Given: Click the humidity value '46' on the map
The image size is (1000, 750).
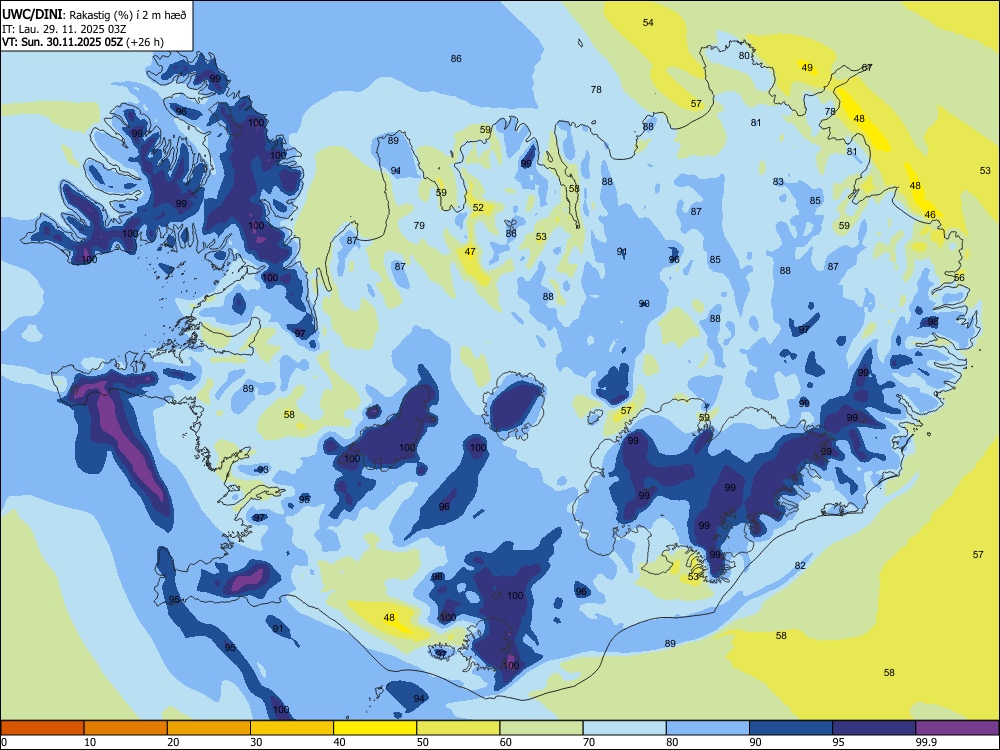Looking at the screenshot, I should coord(930,215).
